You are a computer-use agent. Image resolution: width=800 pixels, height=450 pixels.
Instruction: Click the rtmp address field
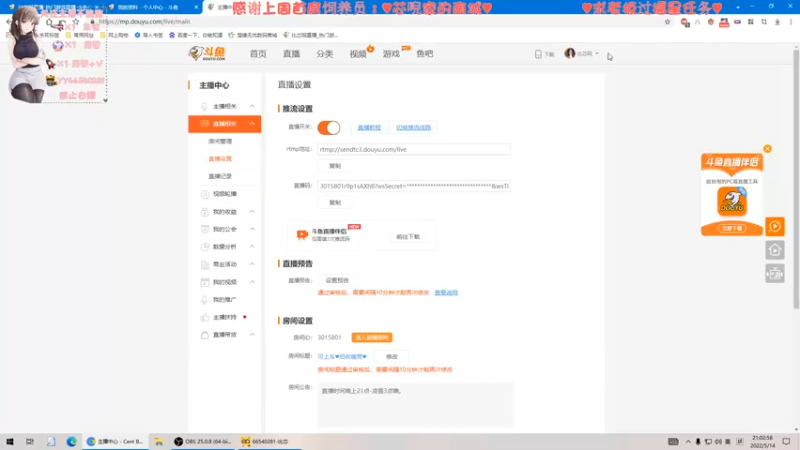click(414, 149)
